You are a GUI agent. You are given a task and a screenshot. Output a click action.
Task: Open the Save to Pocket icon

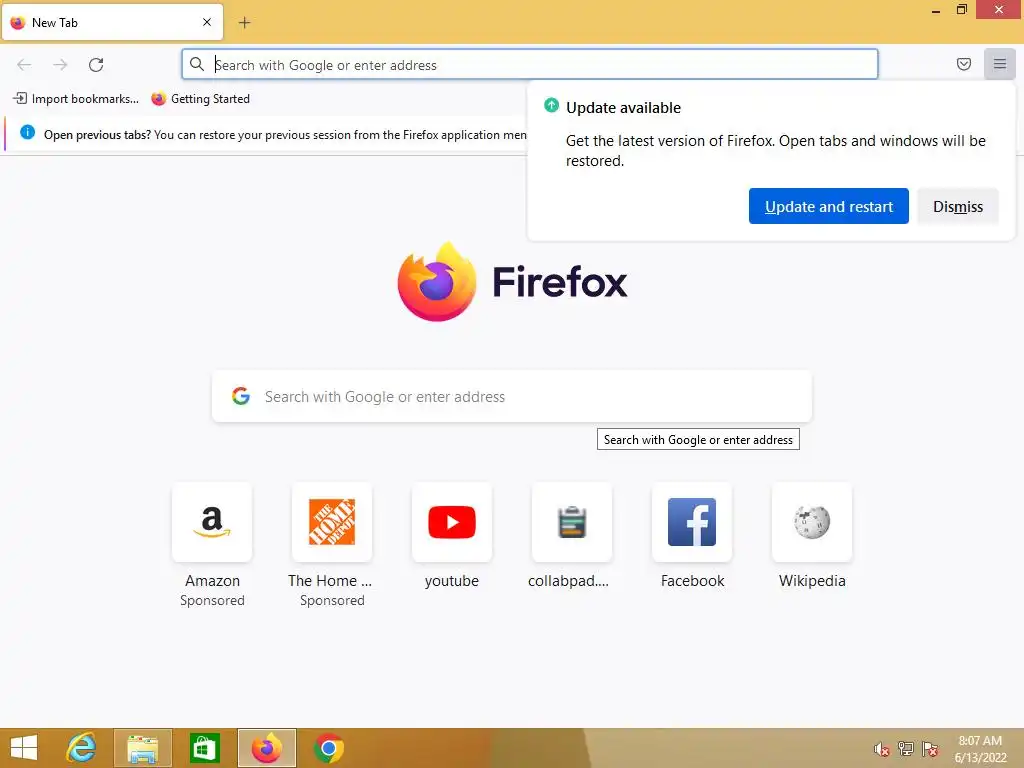point(963,64)
